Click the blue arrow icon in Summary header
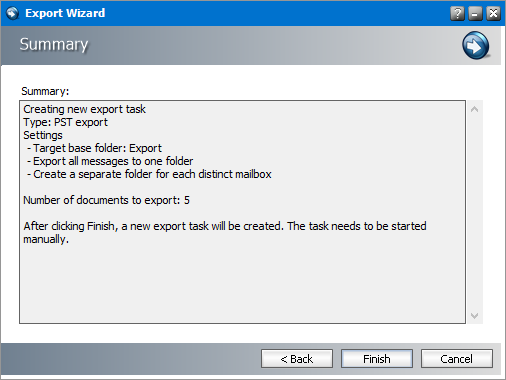The image size is (506, 380). pos(476,45)
